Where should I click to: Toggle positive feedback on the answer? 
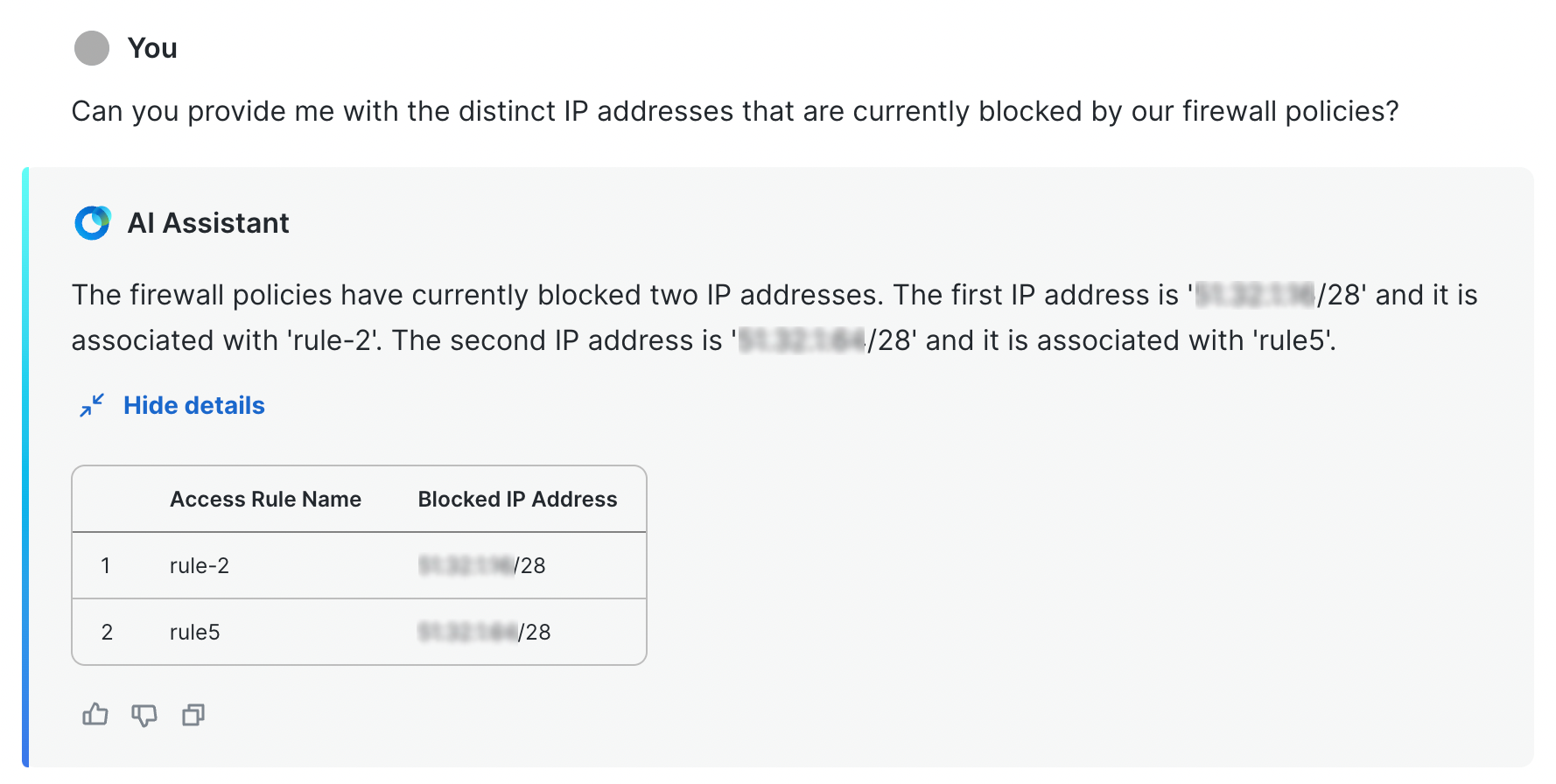pos(95,715)
